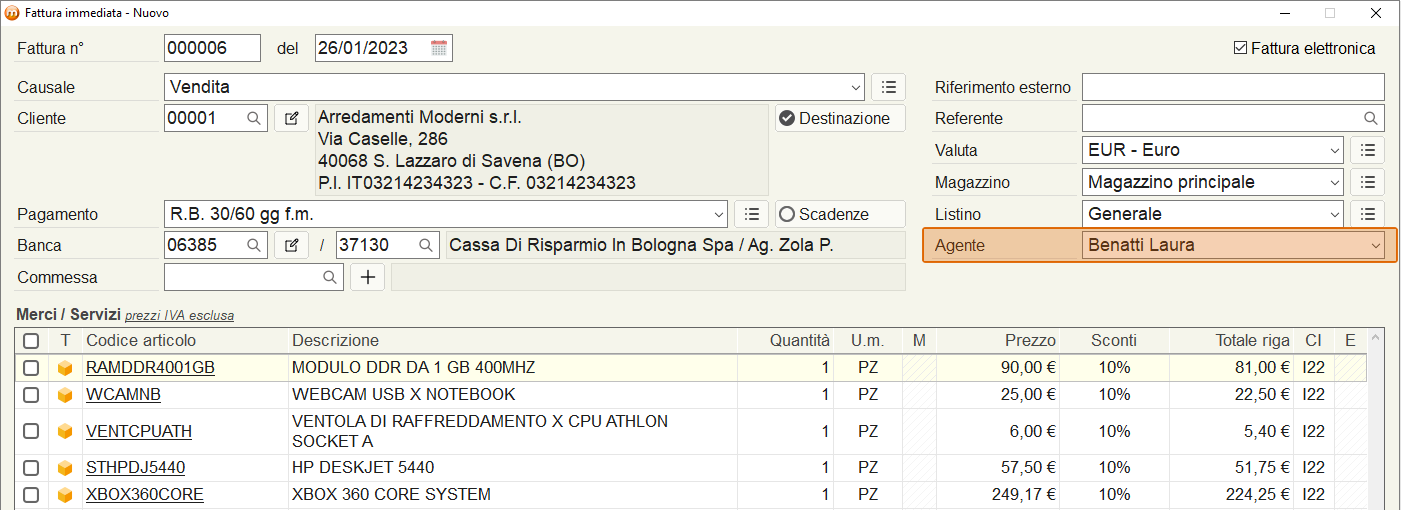The width and height of the screenshot is (1403, 510).
Task: Open the Scadenze button
Action: 840,214
